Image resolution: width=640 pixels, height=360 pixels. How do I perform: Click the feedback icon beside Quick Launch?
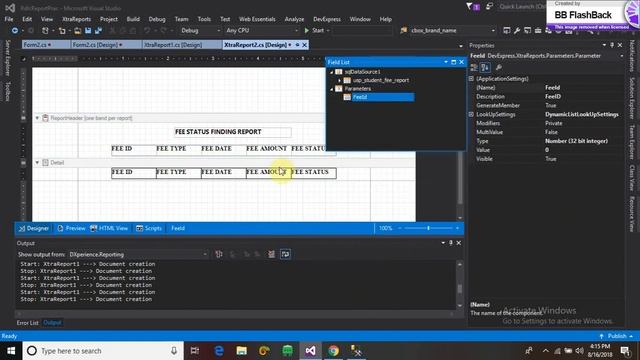(489, 7)
